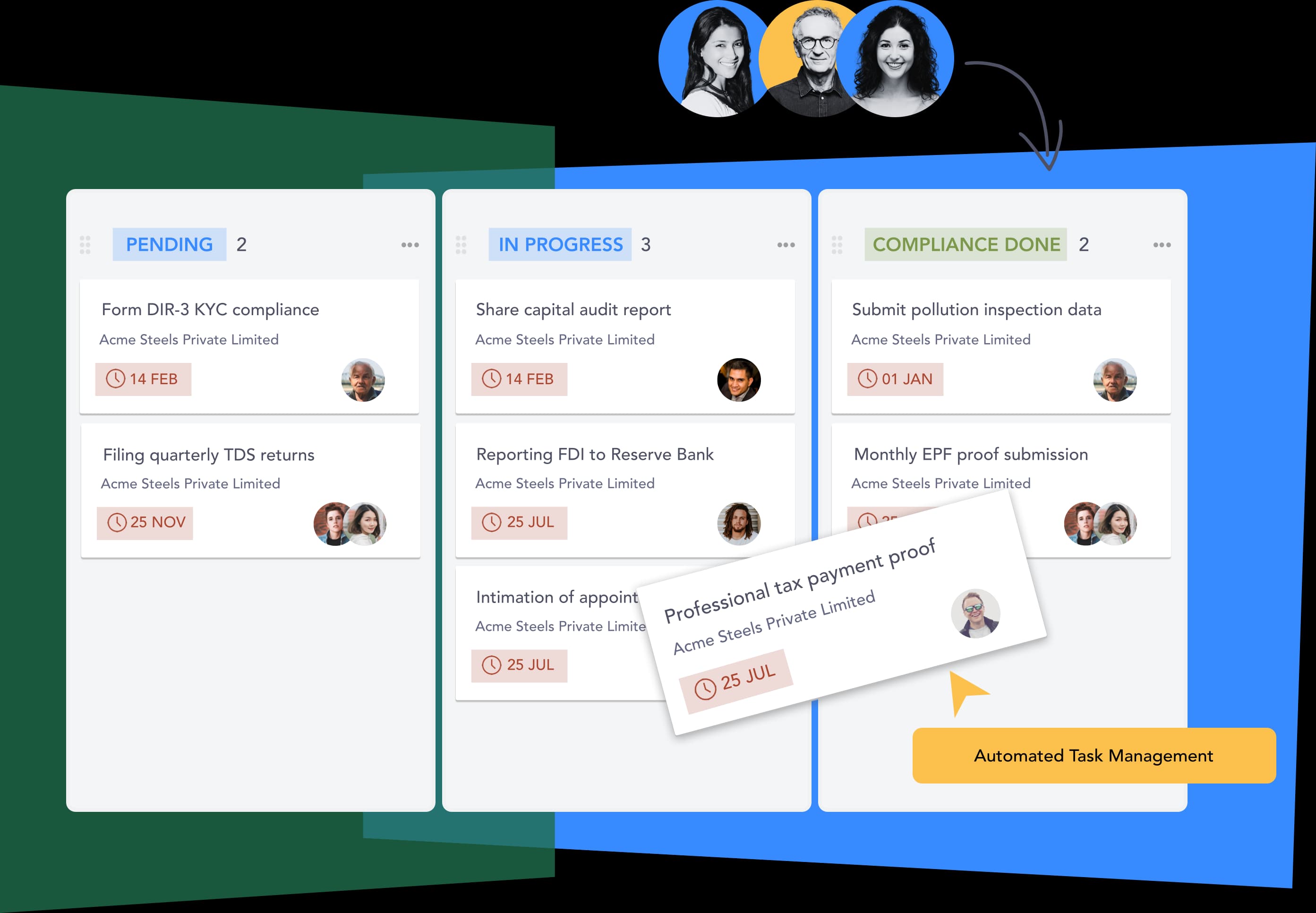Click the COMPLIANCE DONE column options icon
Viewport: 1316px width, 913px height.
pos(1162,245)
